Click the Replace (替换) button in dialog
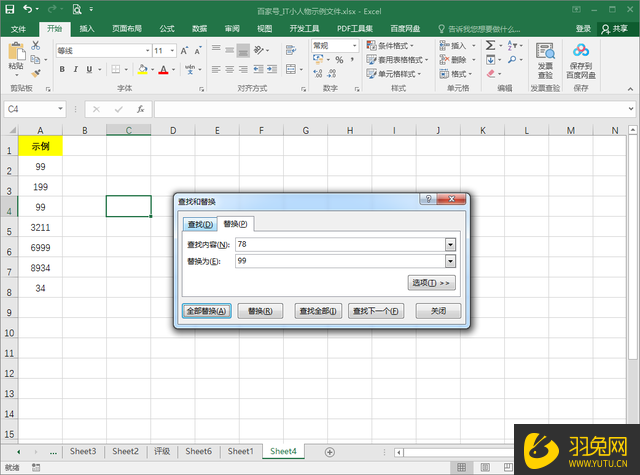 260,311
